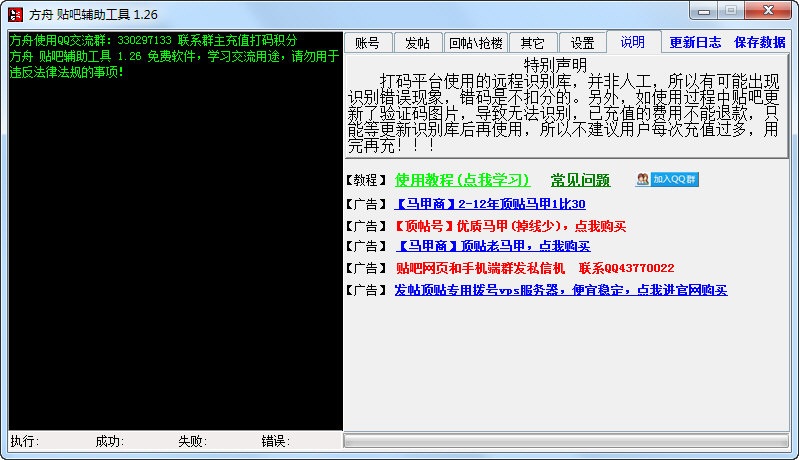This screenshot has width=799, height=460.
Task: Click 保存数据 to save data
Action: pyautogui.click(x=759, y=42)
